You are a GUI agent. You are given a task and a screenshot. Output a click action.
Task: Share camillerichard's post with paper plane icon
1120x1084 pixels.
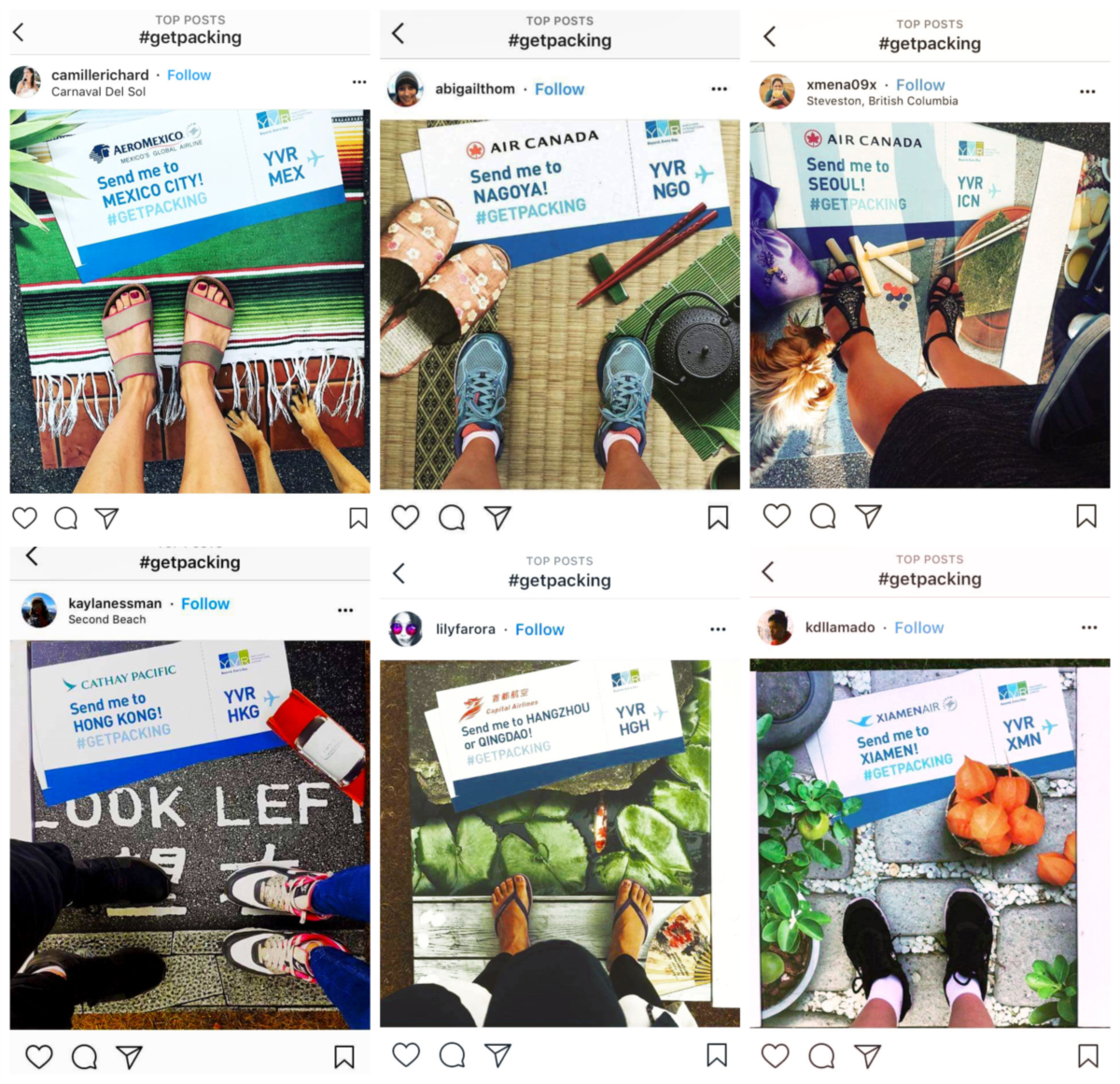[107, 518]
